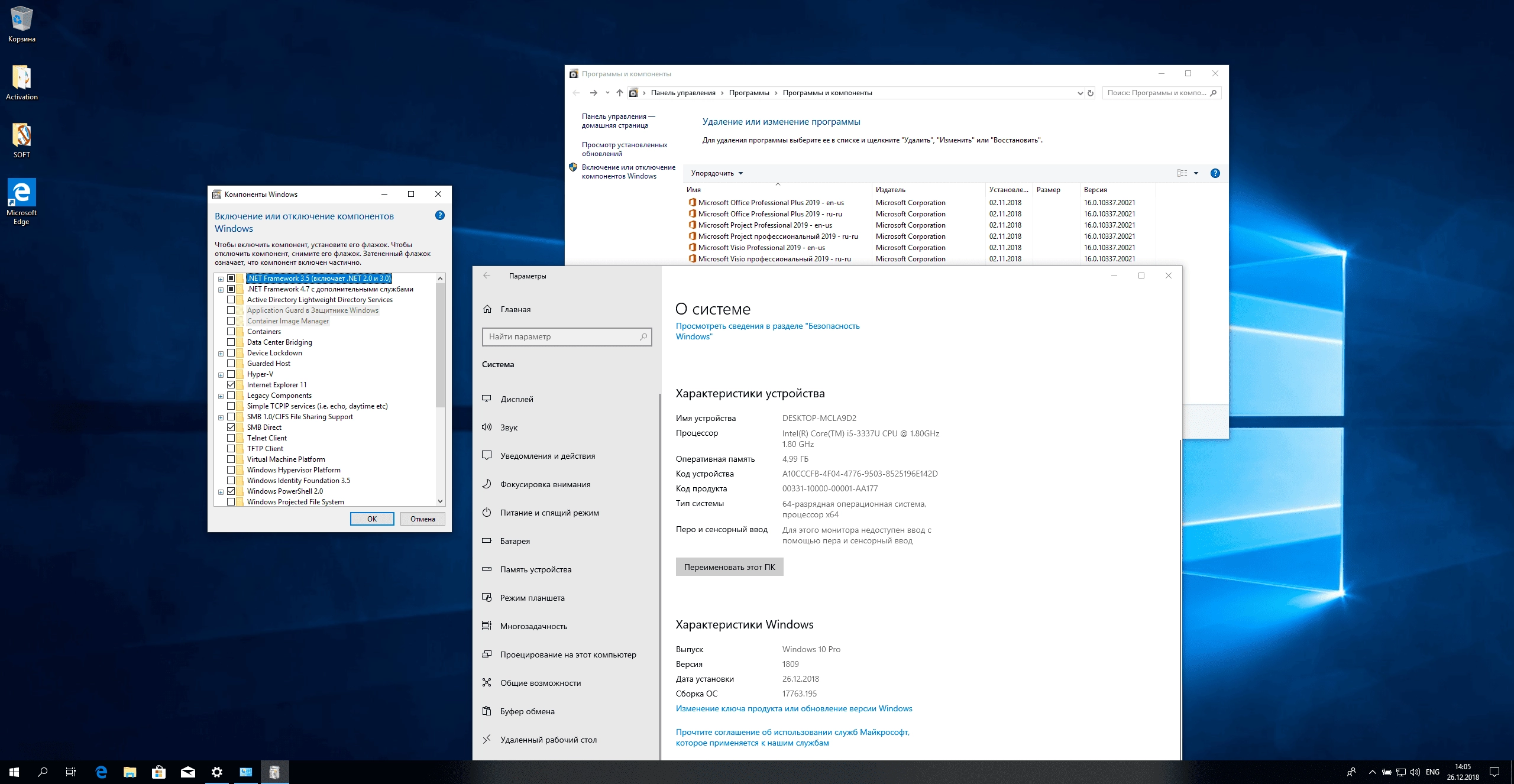Show hidden system tray icons

(x=1372, y=772)
